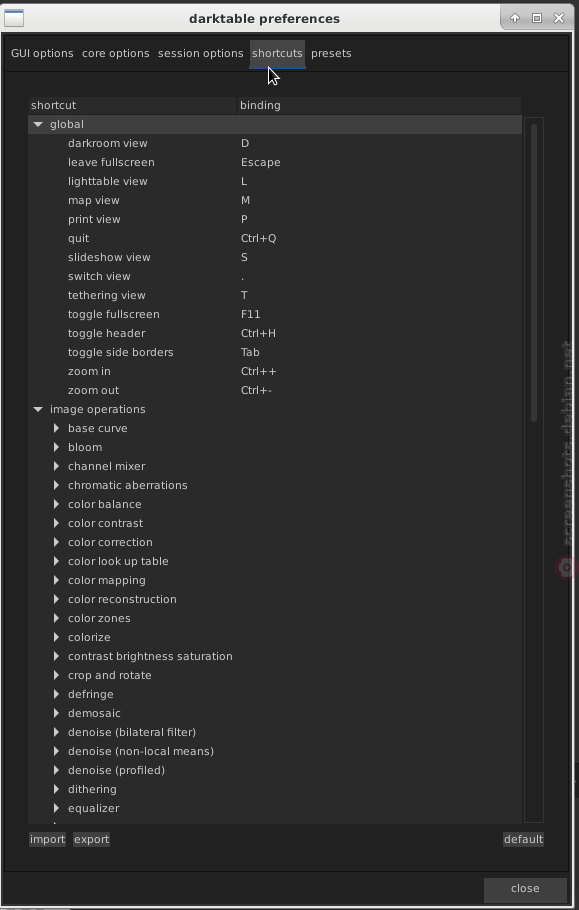Close the preferences with the close button

(x=525, y=889)
